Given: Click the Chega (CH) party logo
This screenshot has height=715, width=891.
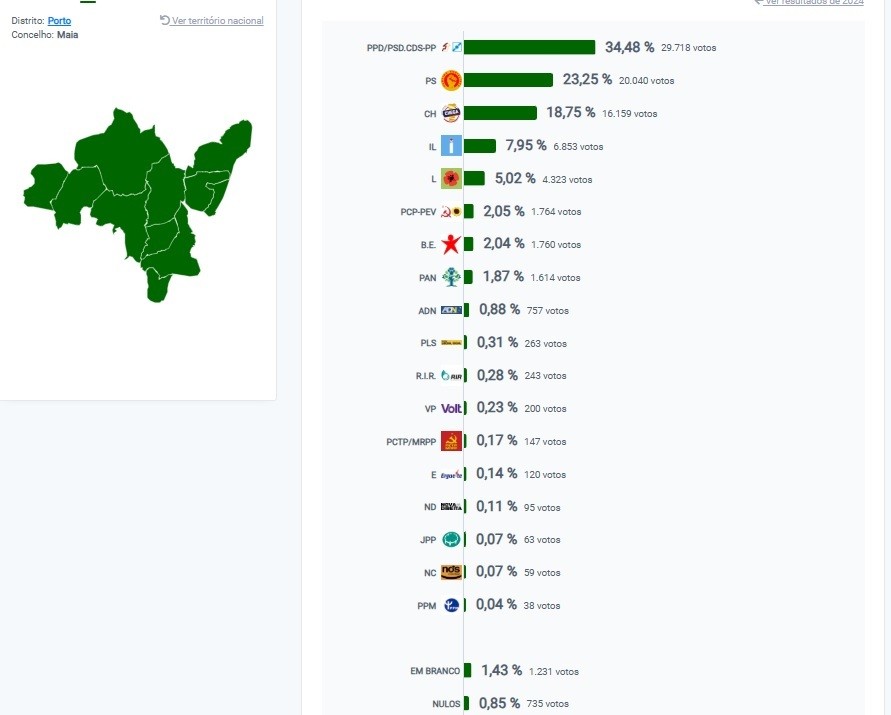Looking at the screenshot, I should point(451,113).
